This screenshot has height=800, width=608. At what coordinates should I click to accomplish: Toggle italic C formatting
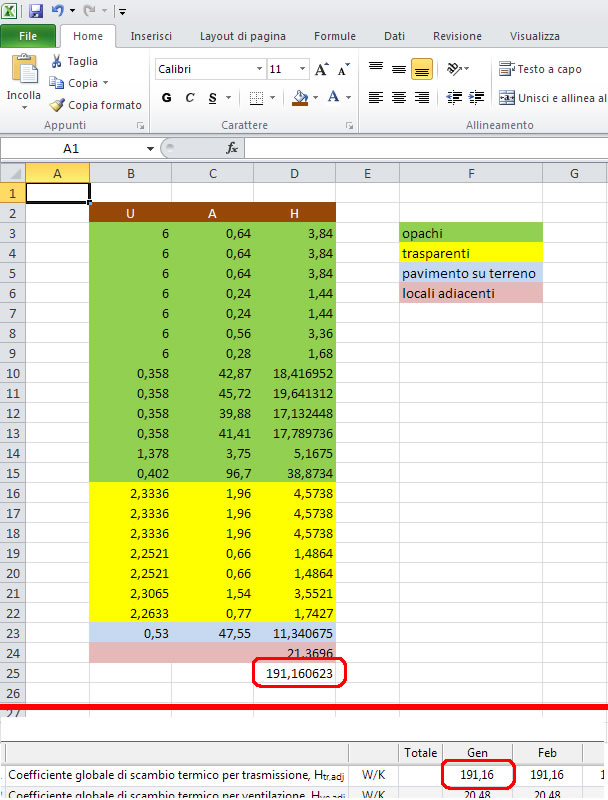tap(190, 97)
